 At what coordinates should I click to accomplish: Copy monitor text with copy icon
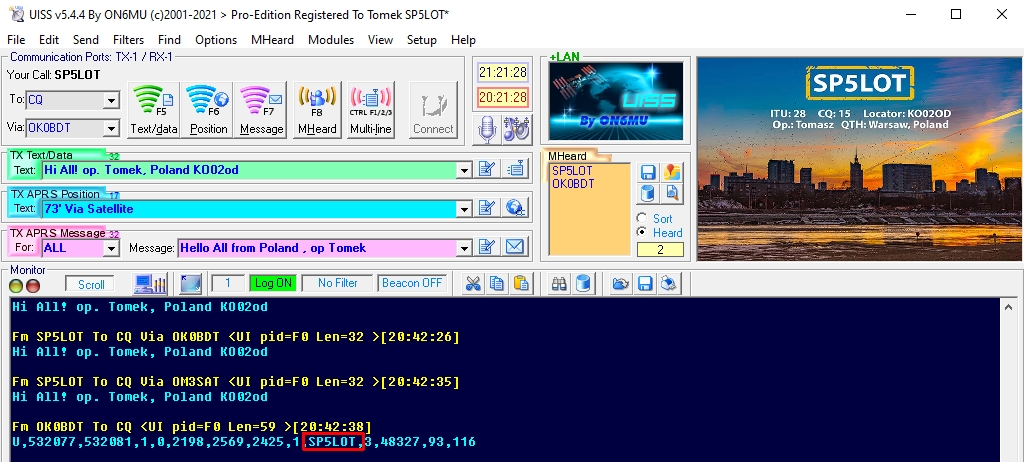tap(497, 284)
